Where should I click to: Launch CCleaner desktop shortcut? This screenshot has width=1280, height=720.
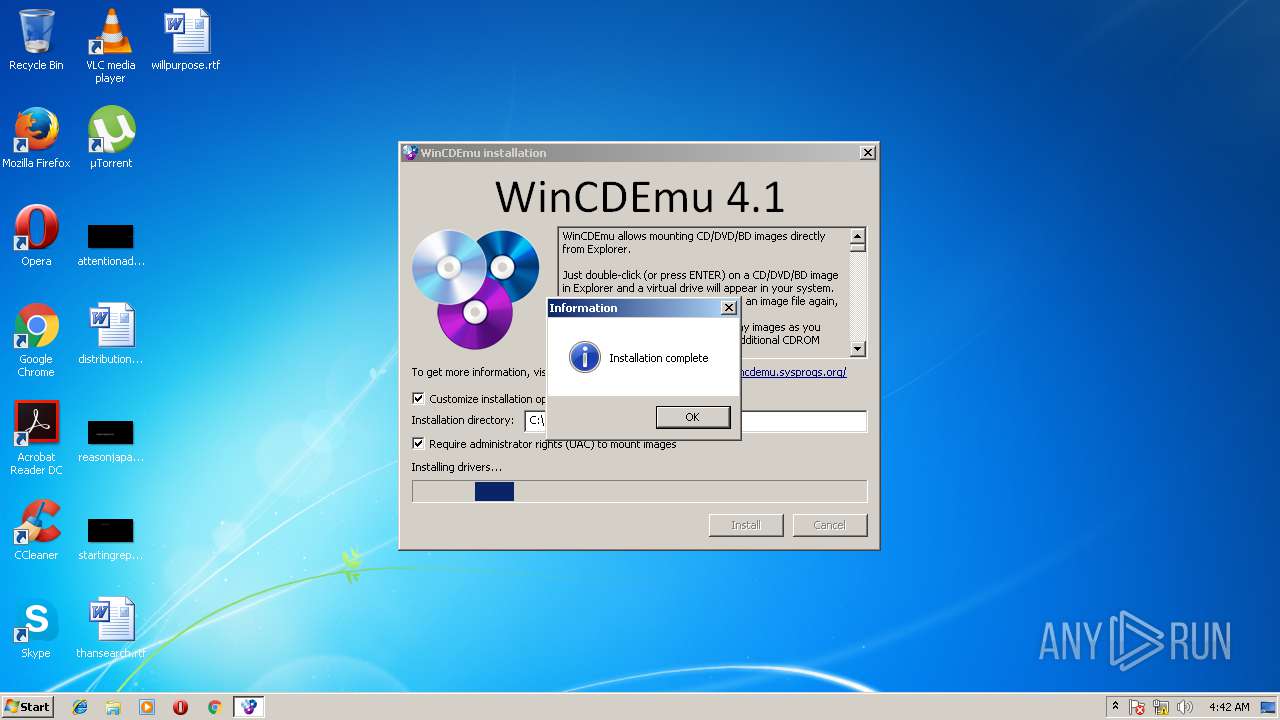pos(36,530)
